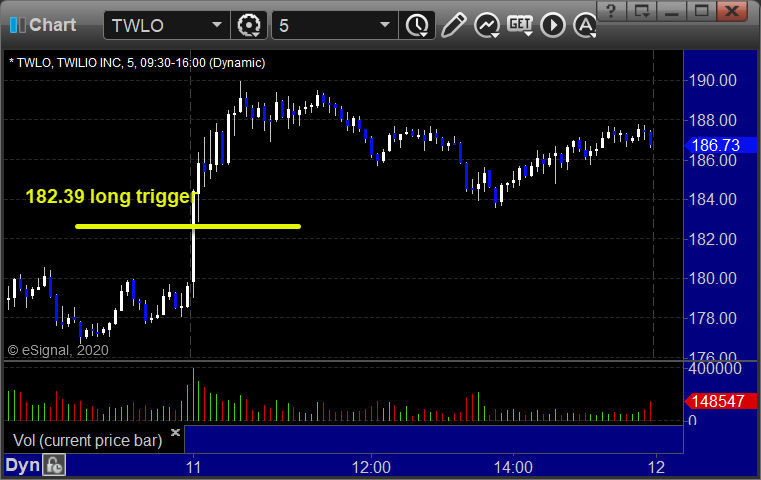Click the 182.39 long trigger text
This screenshot has width=761, height=480.
[x=111, y=197]
